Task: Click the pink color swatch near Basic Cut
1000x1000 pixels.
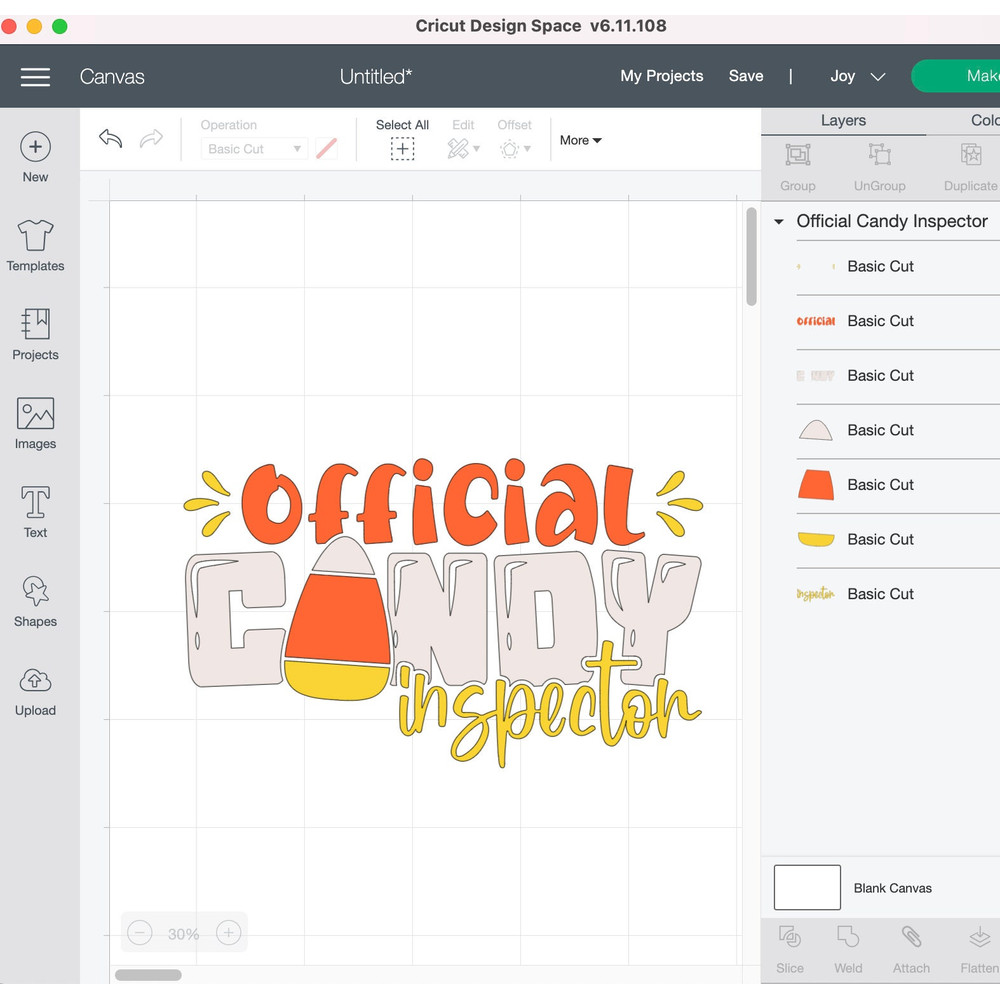Action: [327, 148]
